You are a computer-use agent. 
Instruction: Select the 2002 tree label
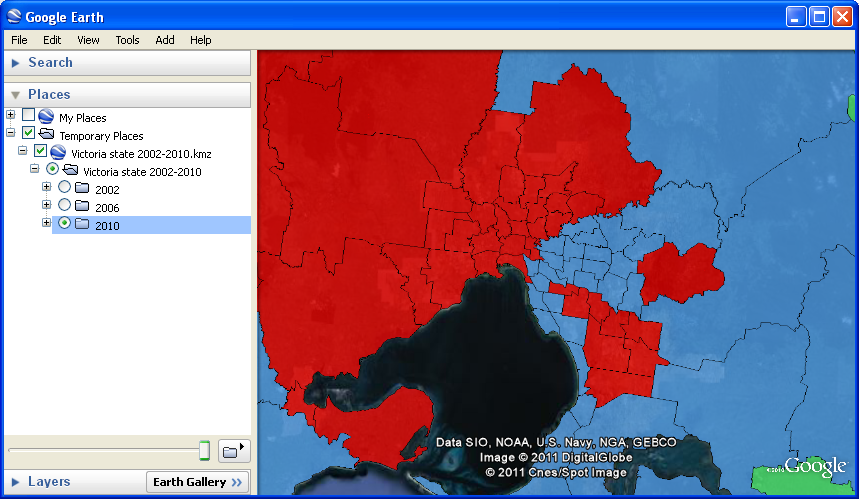point(107,190)
